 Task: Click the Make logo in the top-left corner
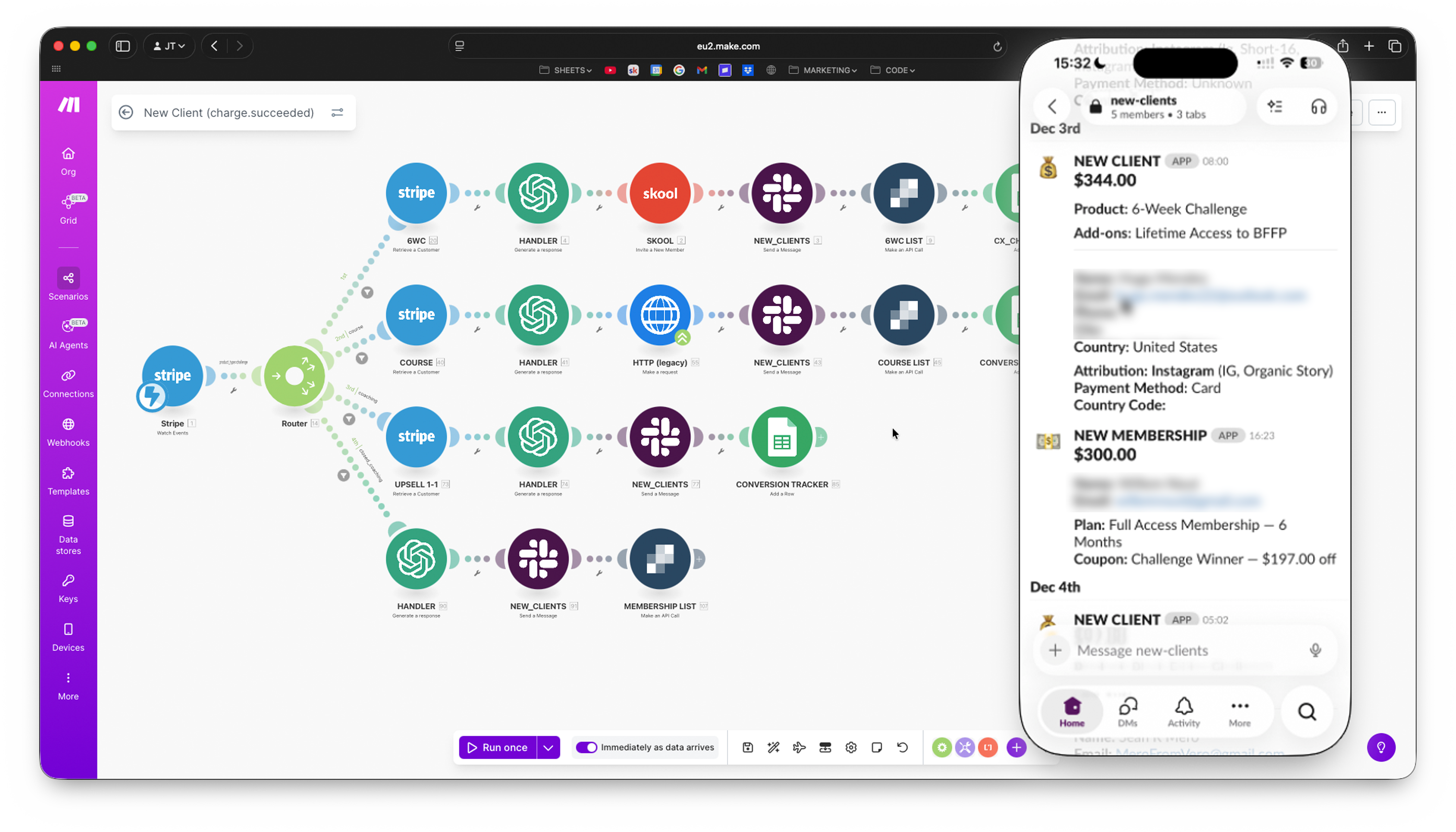click(68, 104)
